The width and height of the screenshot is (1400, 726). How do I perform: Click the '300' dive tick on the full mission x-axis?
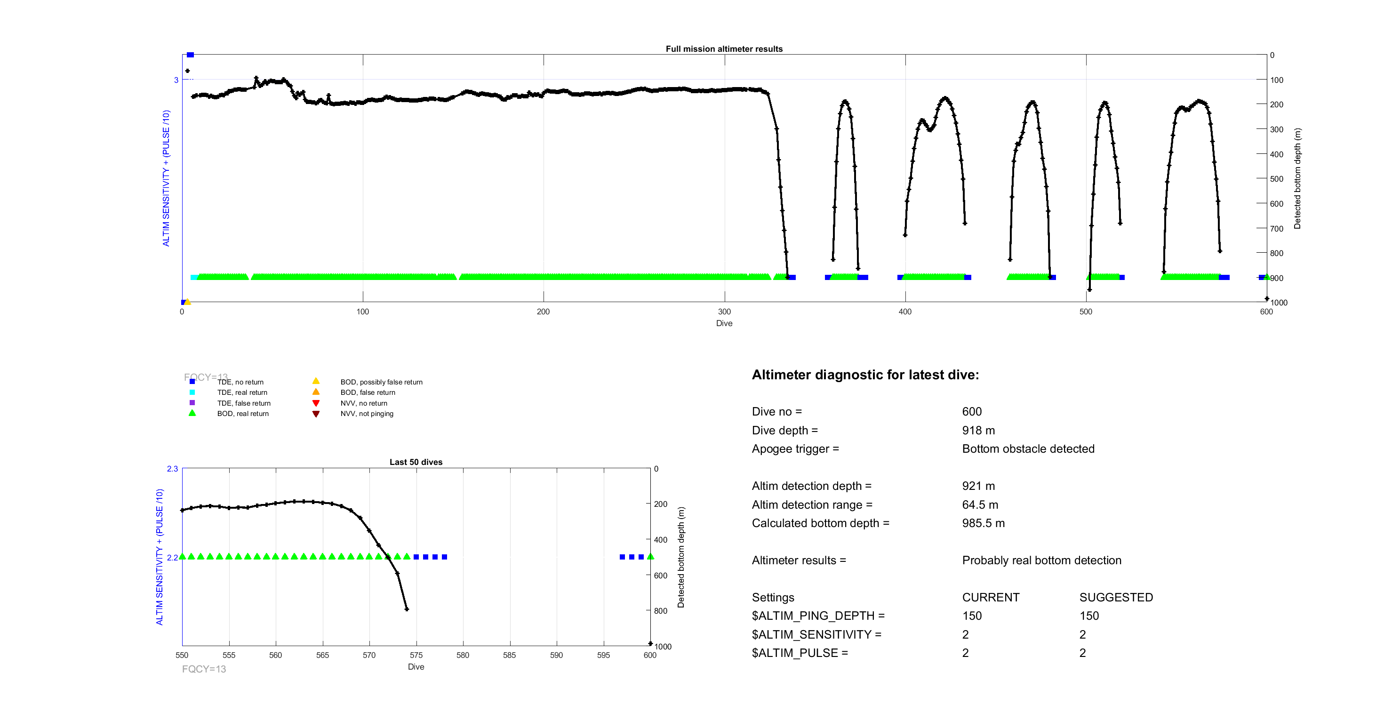(x=724, y=312)
